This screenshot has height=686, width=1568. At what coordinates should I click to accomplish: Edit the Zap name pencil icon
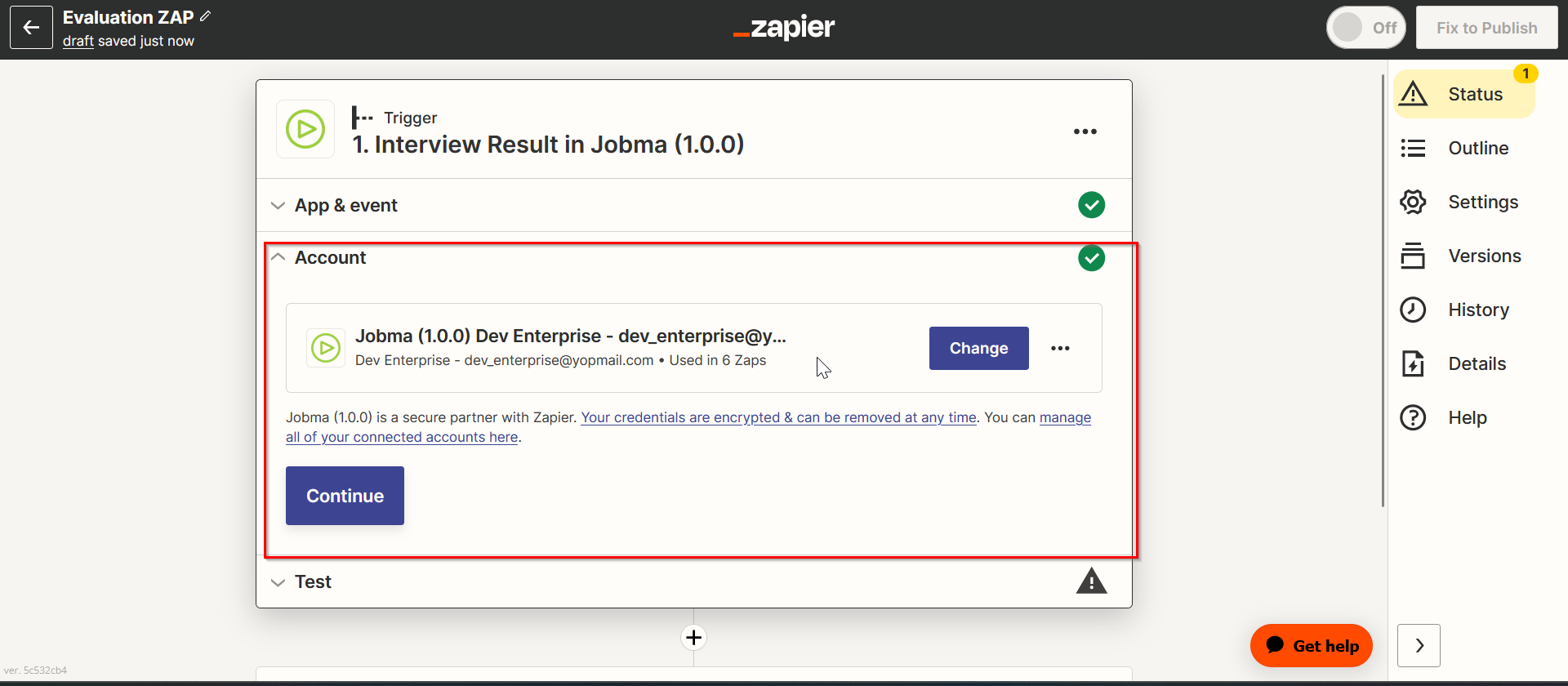206,16
